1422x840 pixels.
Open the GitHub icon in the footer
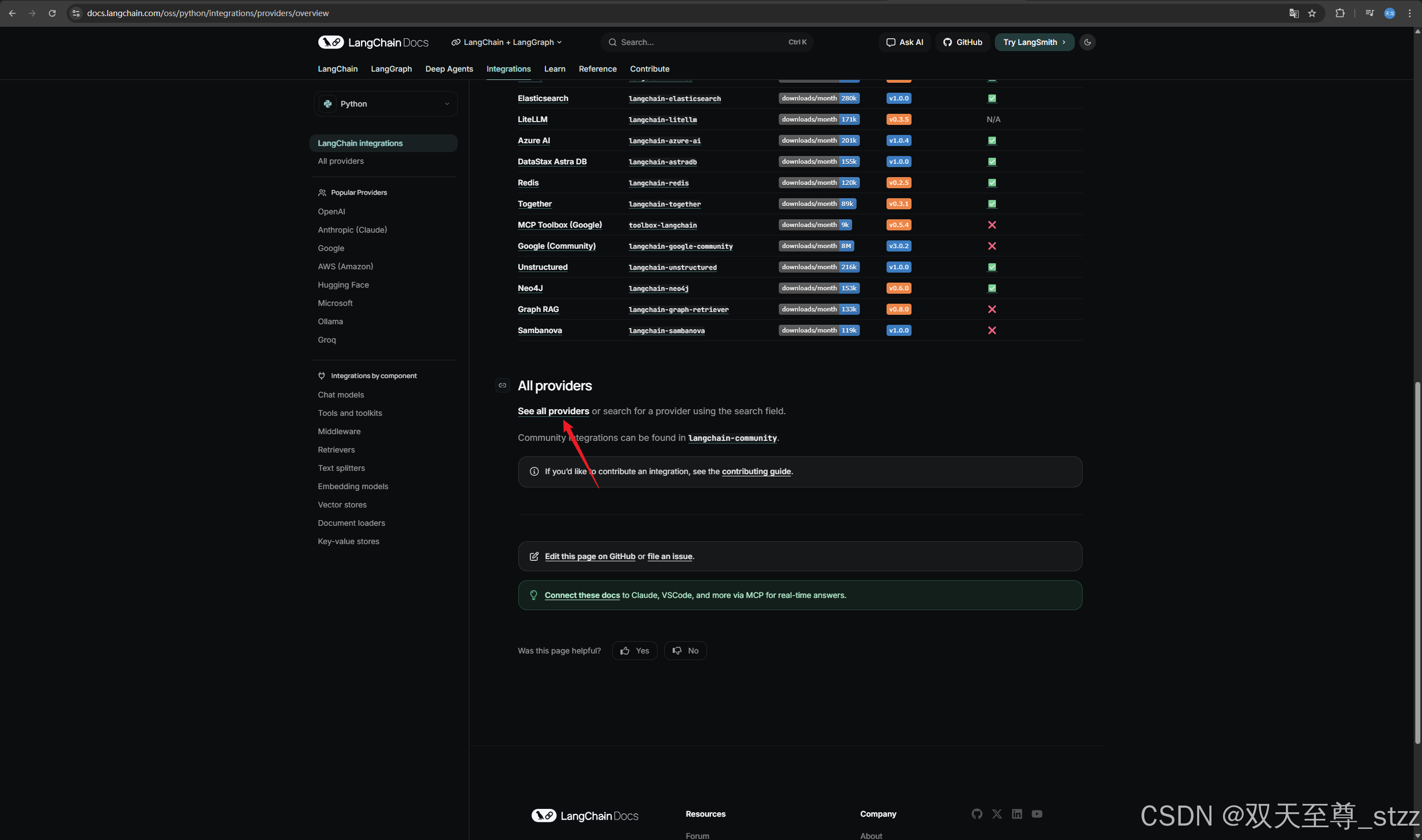(977, 814)
